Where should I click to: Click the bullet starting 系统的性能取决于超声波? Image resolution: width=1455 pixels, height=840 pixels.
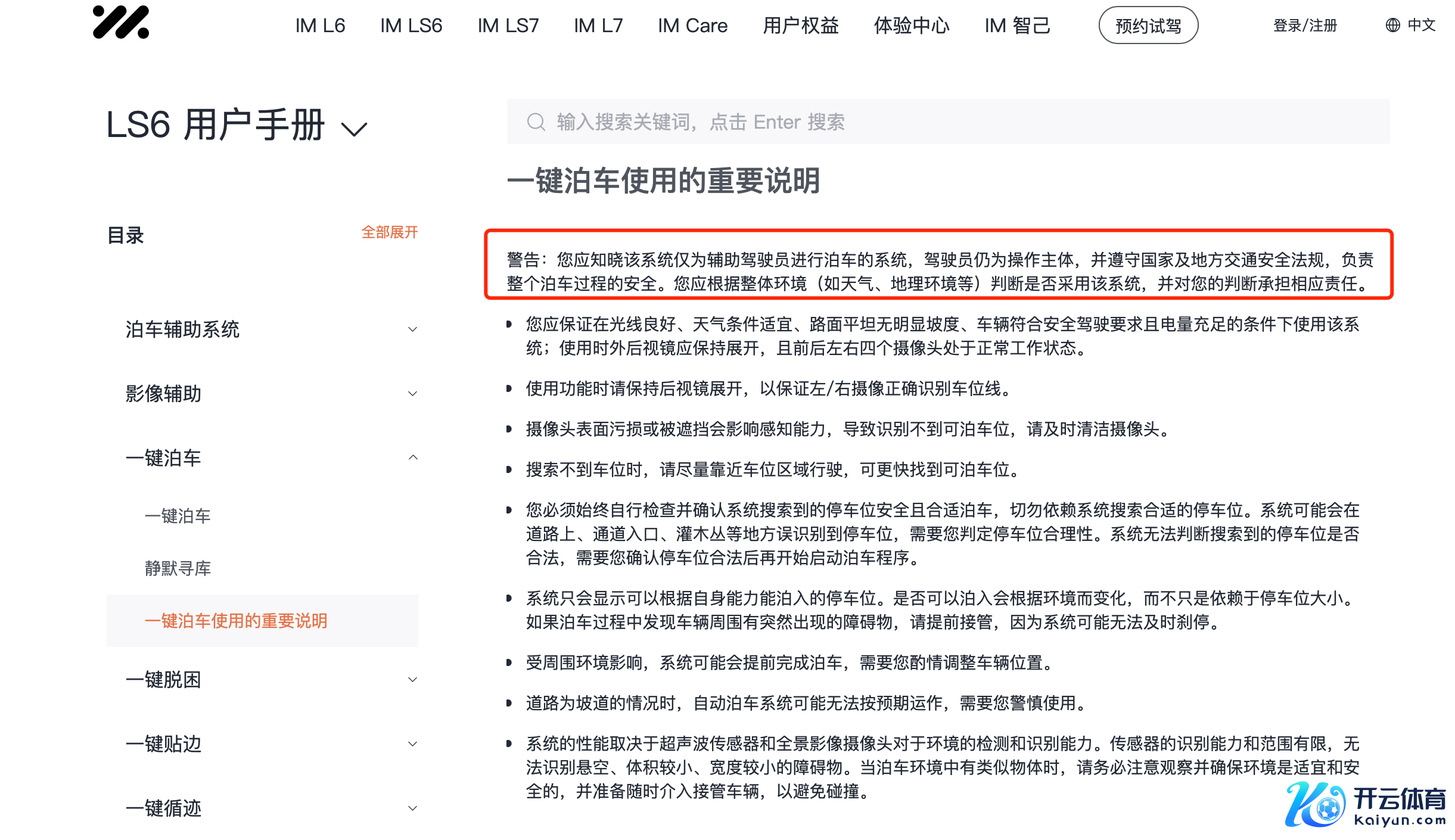[943, 767]
